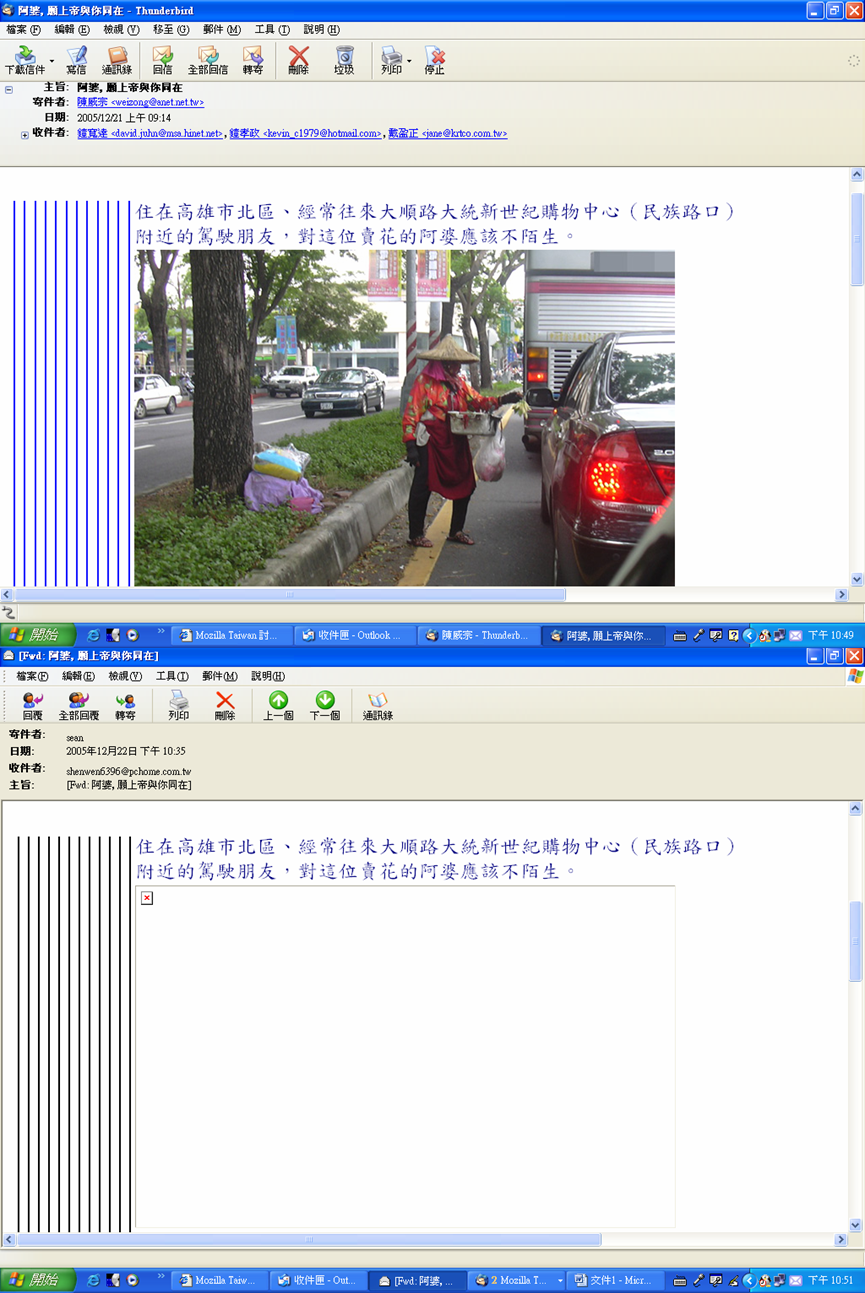The width and height of the screenshot is (865, 1293).
Task: Open the 說明 menu in Thunderbird
Action: (x=321, y=30)
